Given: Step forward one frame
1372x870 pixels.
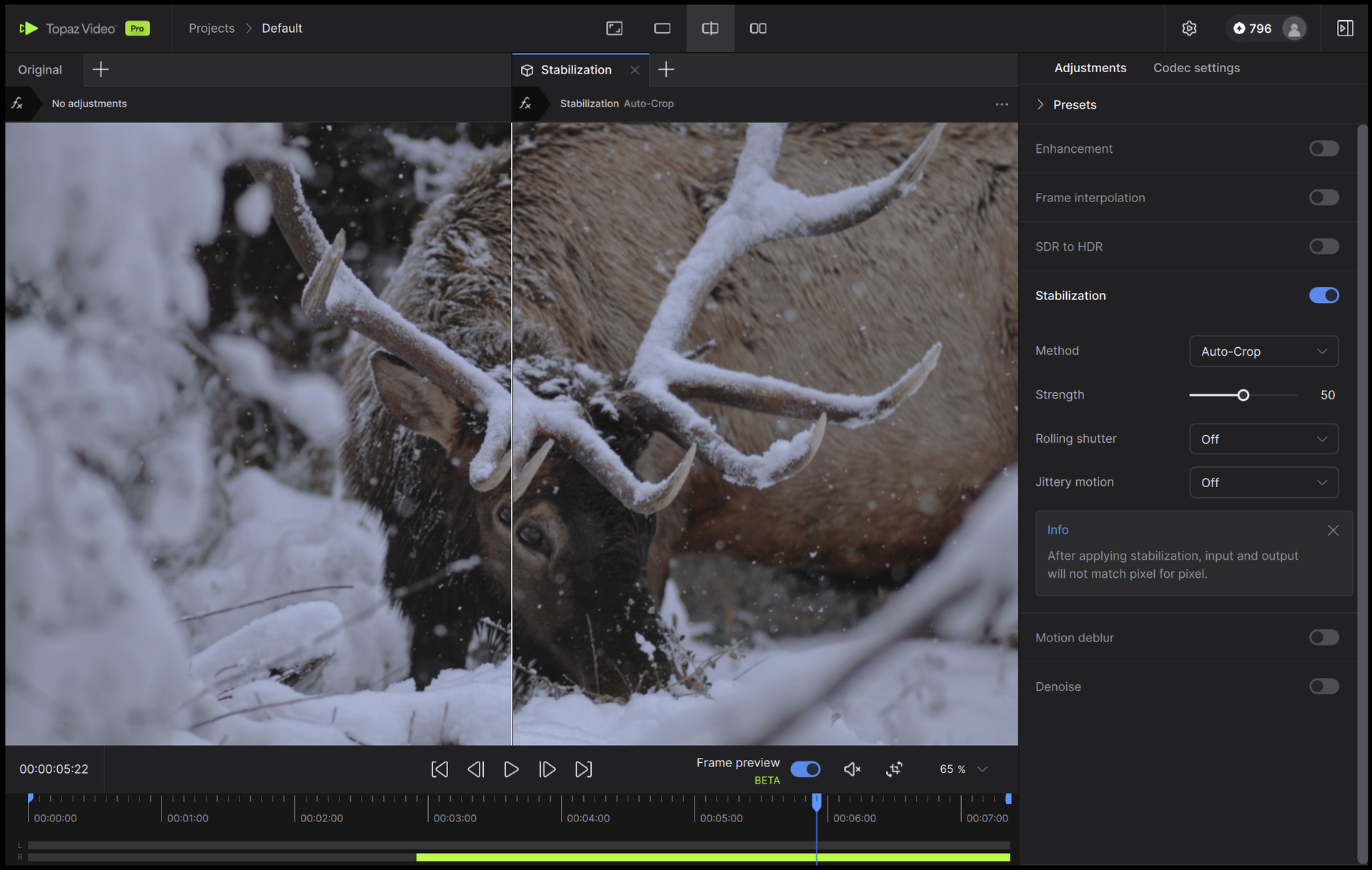Looking at the screenshot, I should [x=547, y=769].
